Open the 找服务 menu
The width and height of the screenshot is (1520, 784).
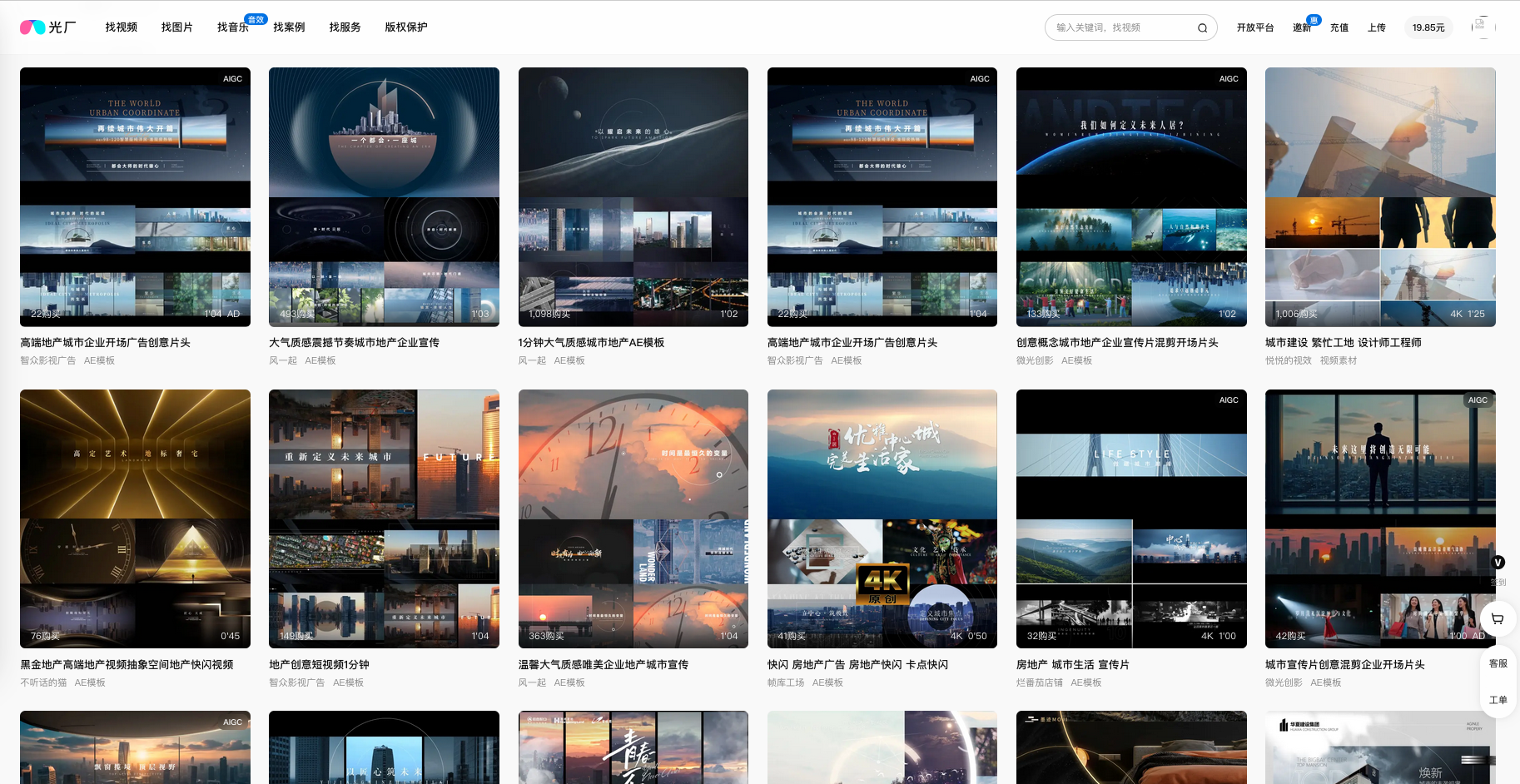(345, 27)
